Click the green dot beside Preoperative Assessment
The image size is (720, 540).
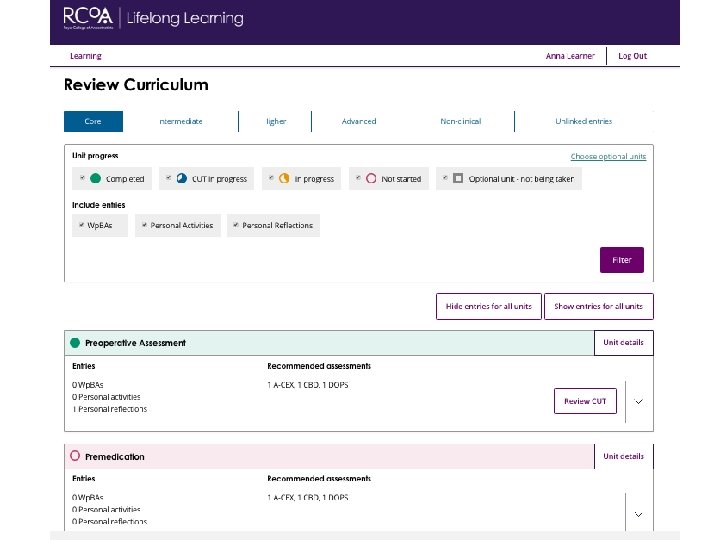(x=75, y=343)
